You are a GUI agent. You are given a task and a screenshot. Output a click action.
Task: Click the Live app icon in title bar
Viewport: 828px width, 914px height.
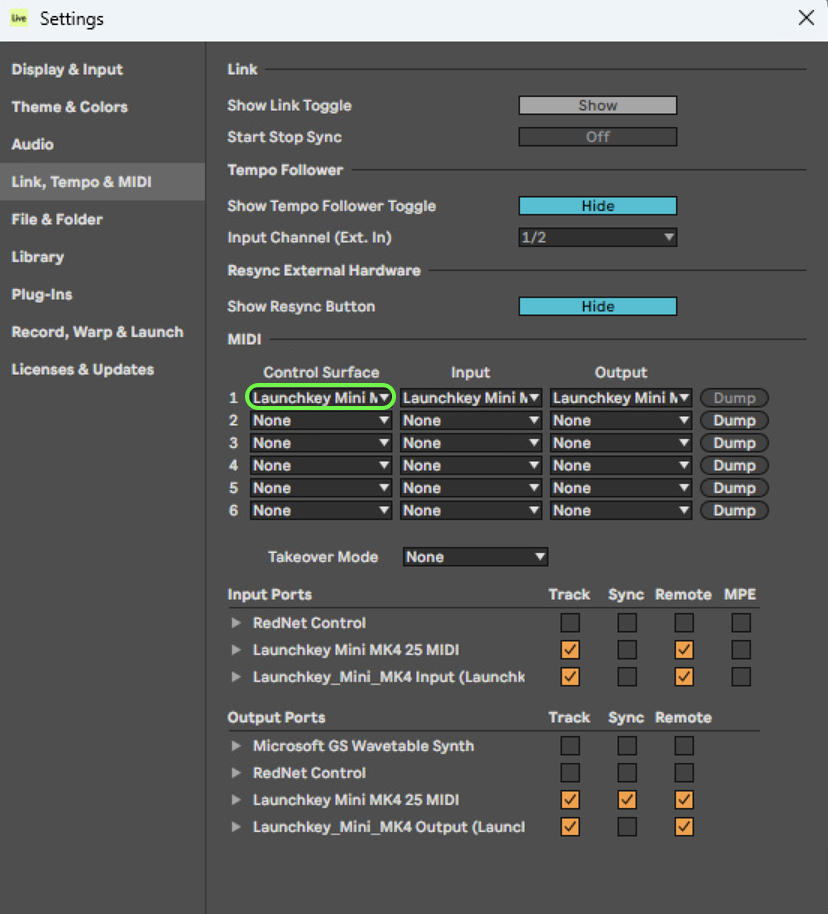pos(19,18)
